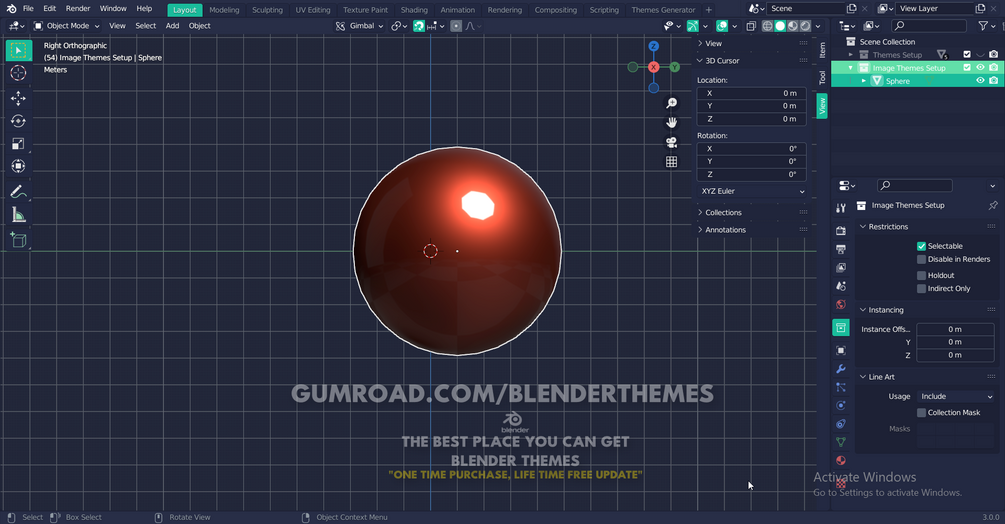Click the blue Z axis gizmo
The width and height of the screenshot is (1005, 524).
click(653, 46)
